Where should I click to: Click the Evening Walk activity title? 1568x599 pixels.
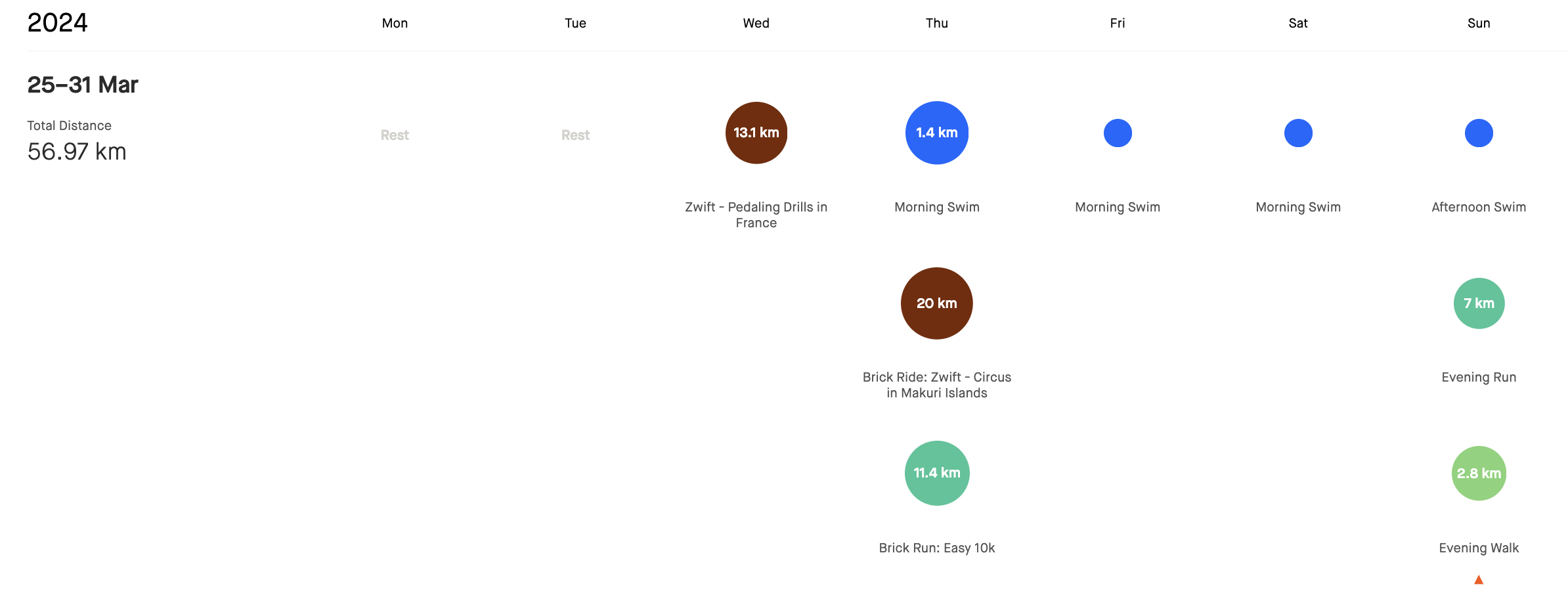pos(1478,548)
